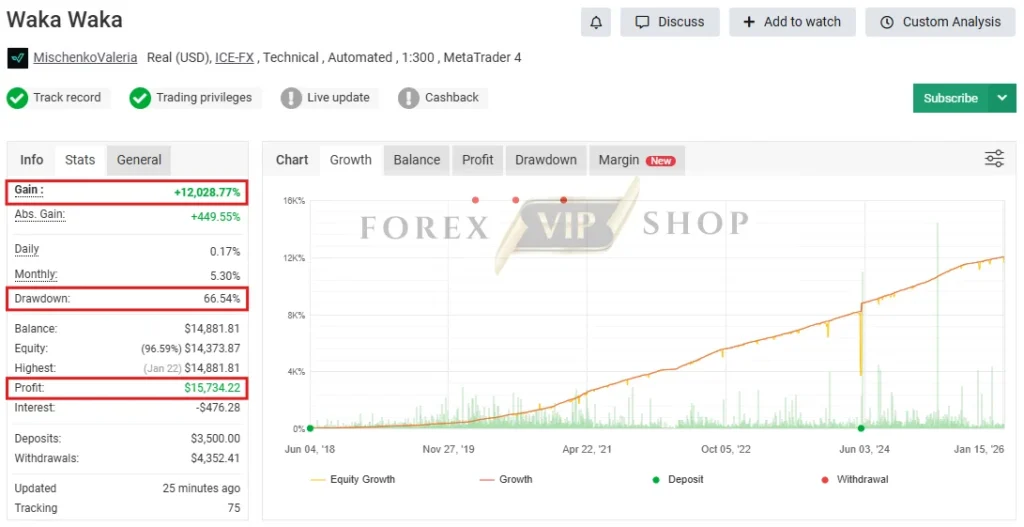Select the Stats tab
The height and width of the screenshot is (527, 1024).
[80, 160]
